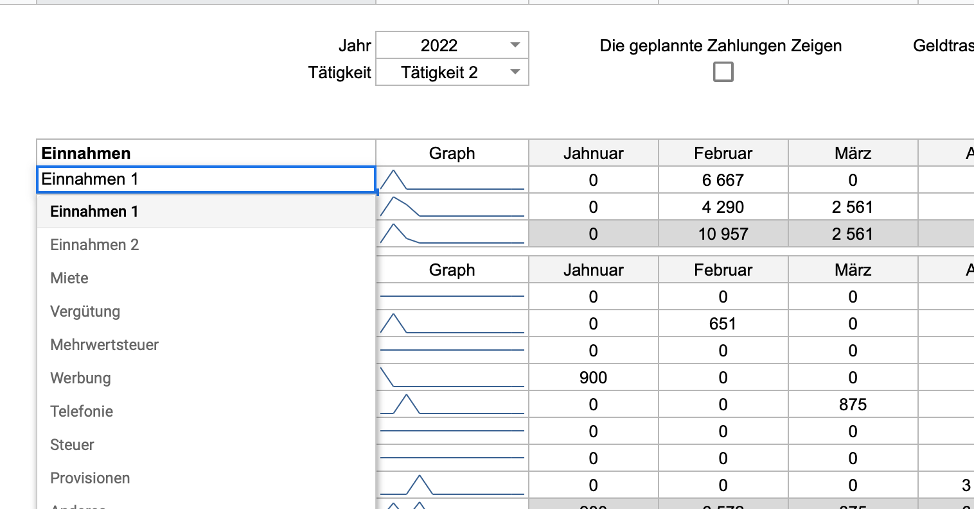Viewport: 974px width, 510px height.
Task: Toggle the planned payments checkbox
Action: point(723,72)
